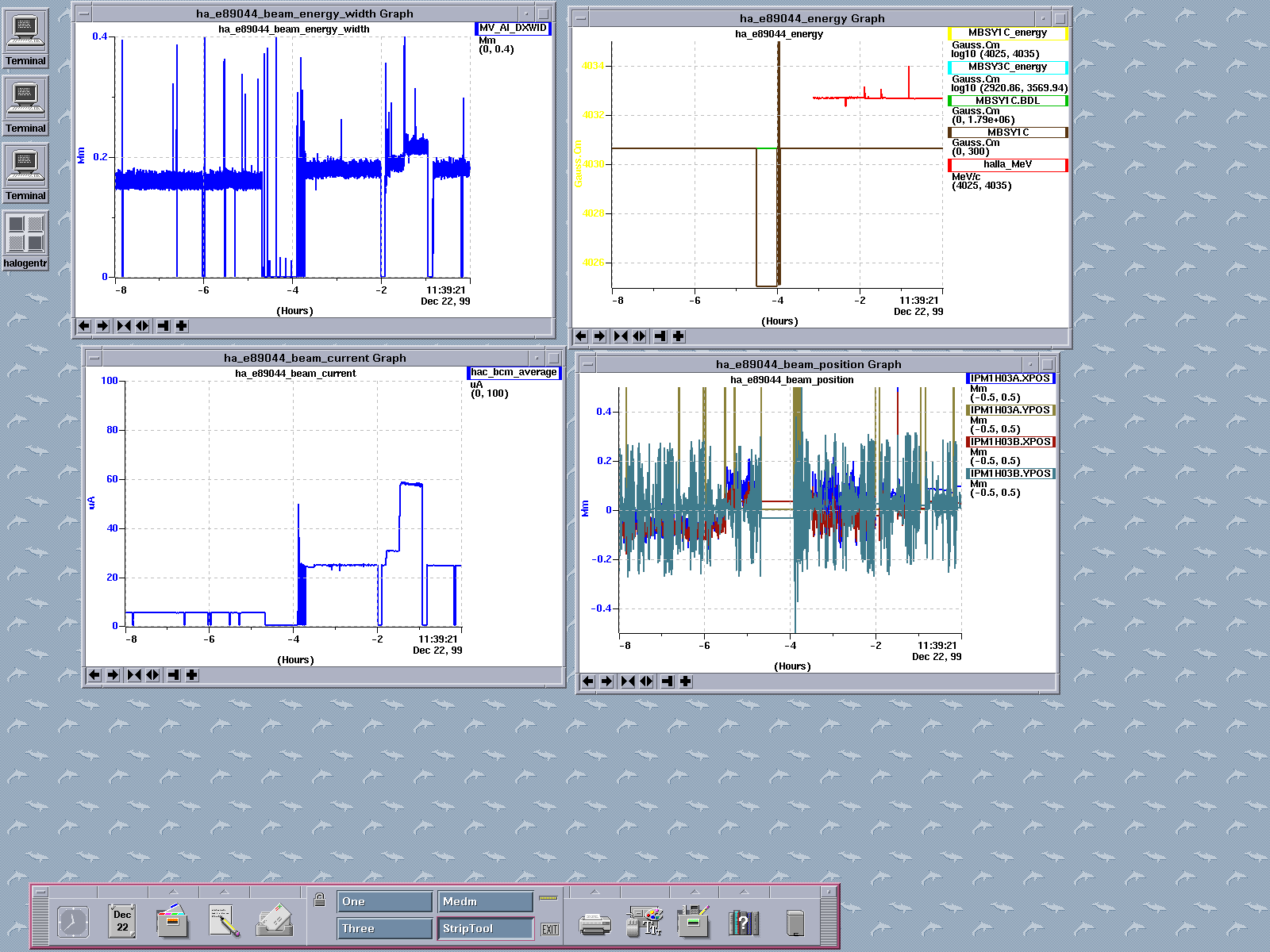Click outward-arrows zoom button under beam_position graph
Screen dimensions: 1270x952
[x=647, y=681]
